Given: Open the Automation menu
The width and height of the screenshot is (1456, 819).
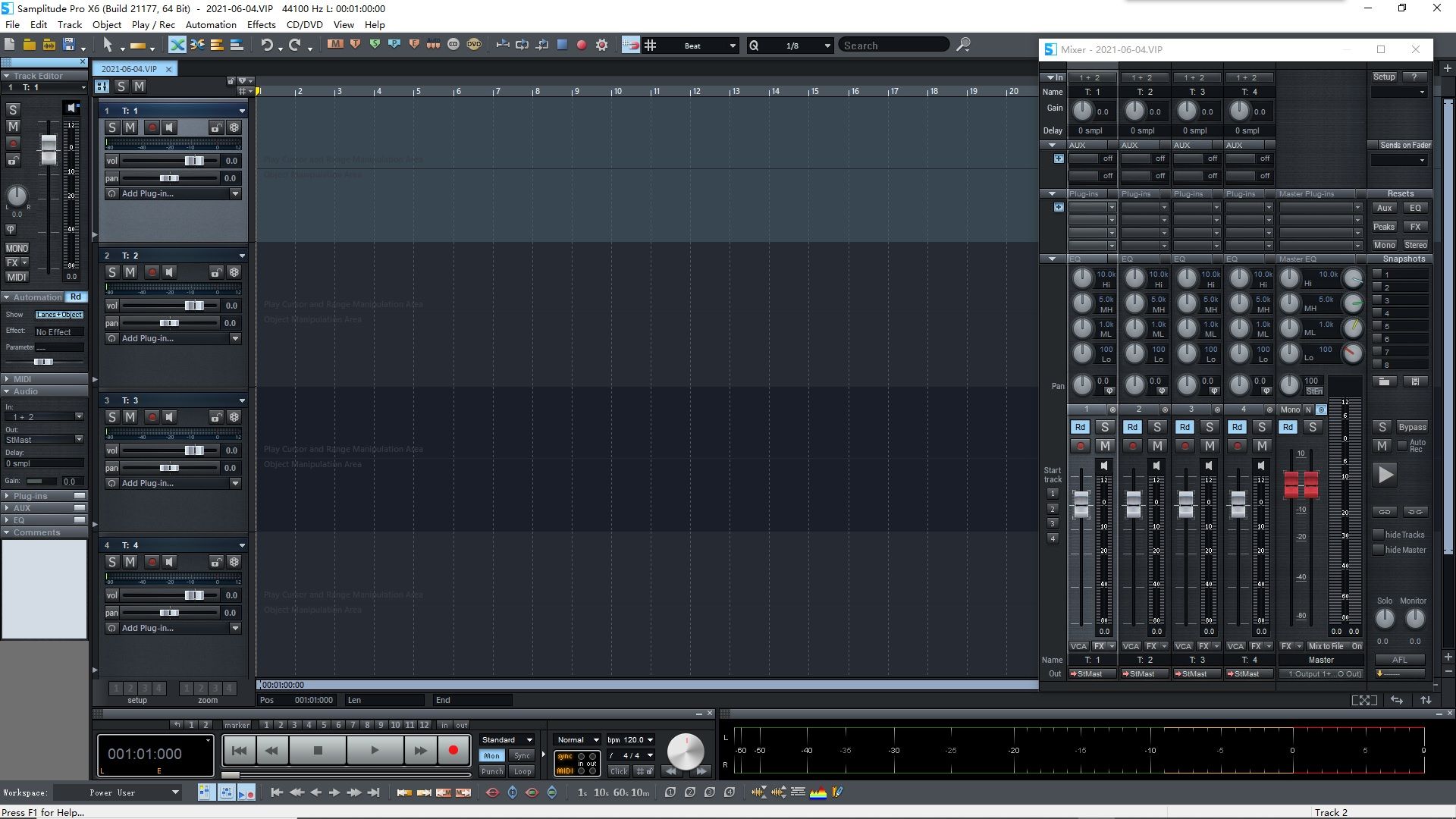Looking at the screenshot, I should (211, 24).
